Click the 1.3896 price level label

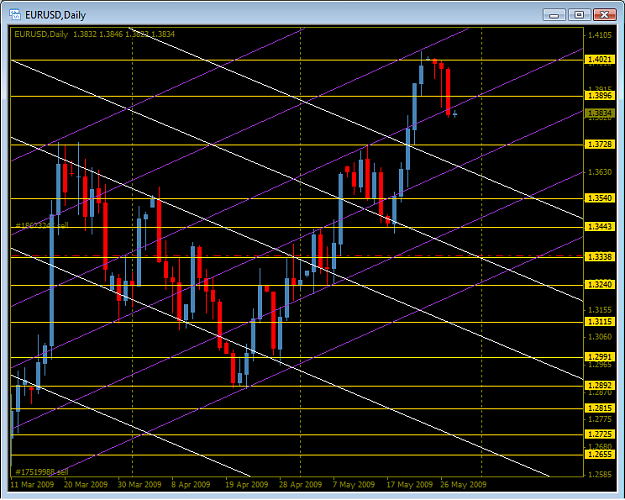(599, 96)
